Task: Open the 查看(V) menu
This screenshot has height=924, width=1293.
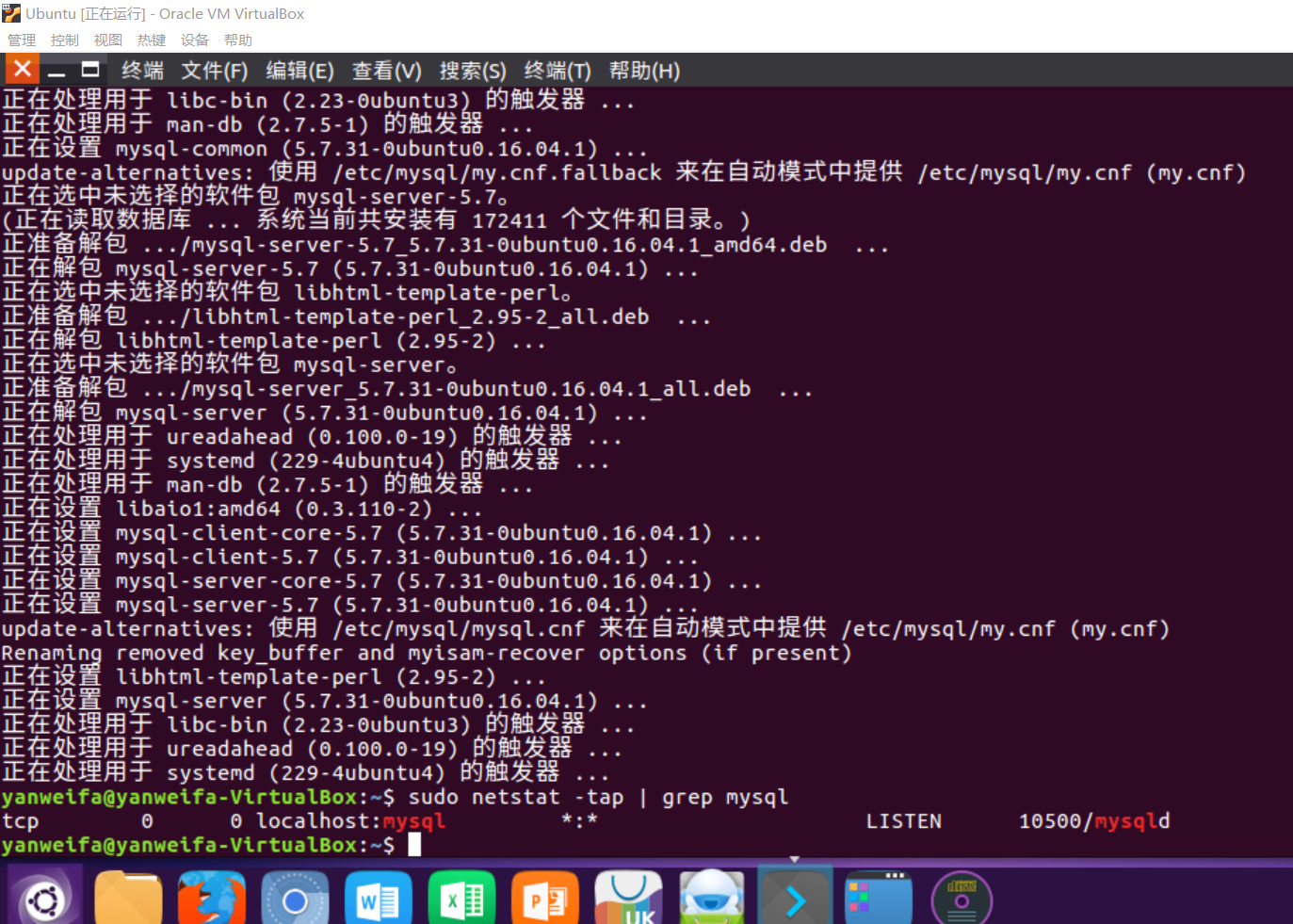Action: (387, 71)
